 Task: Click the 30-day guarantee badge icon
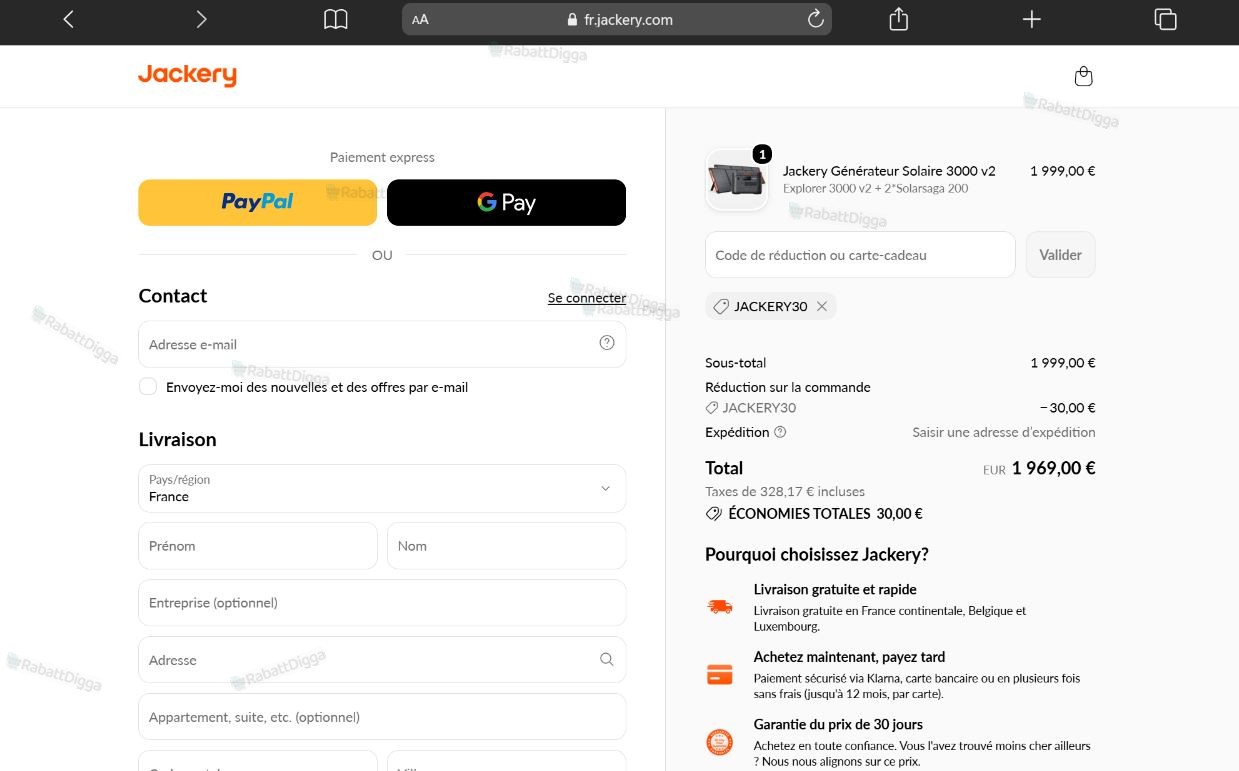pyautogui.click(x=719, y=742)
